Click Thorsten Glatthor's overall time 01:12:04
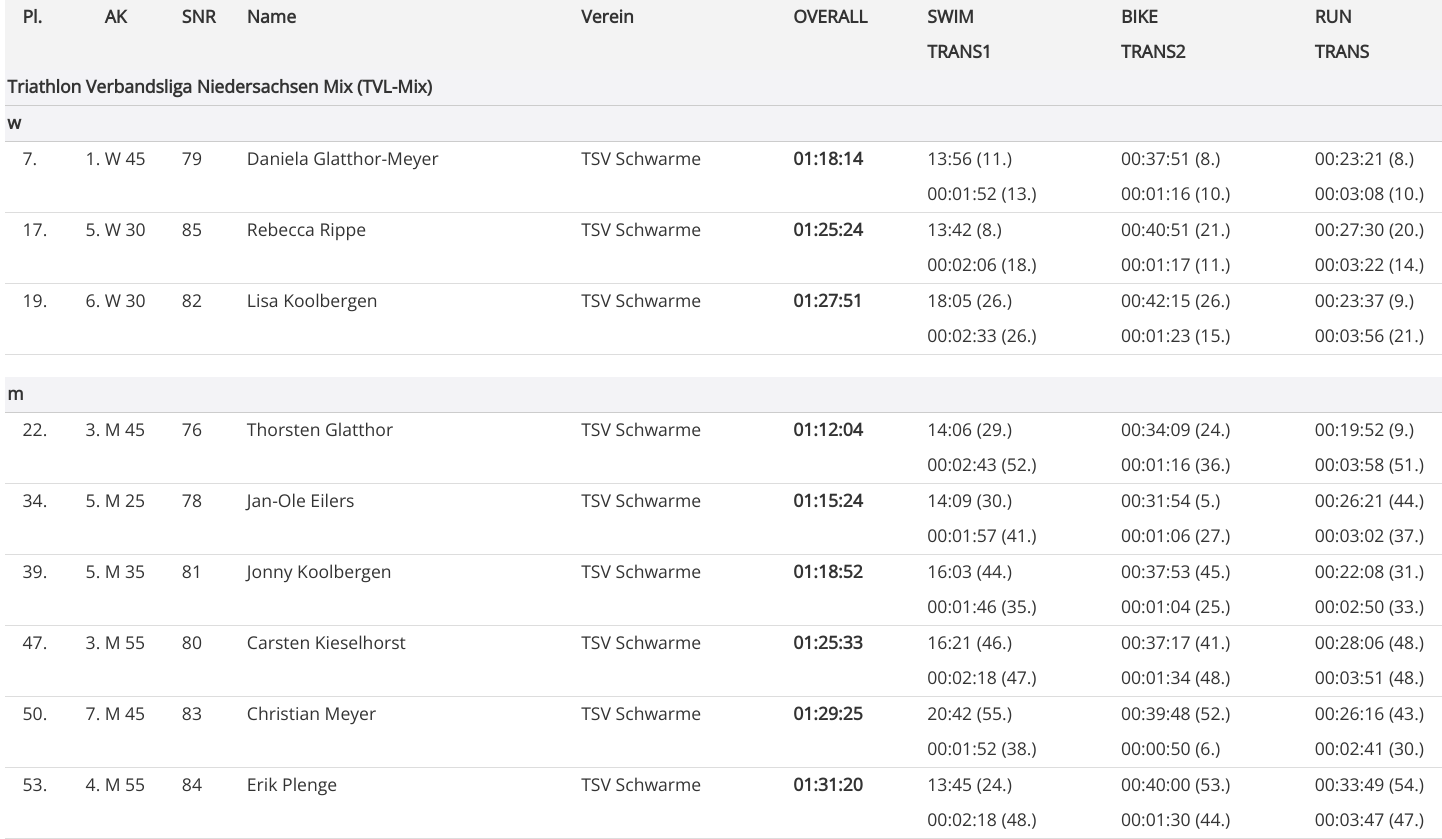Screen dimensions: 1442x839 [x=827, y=430]
